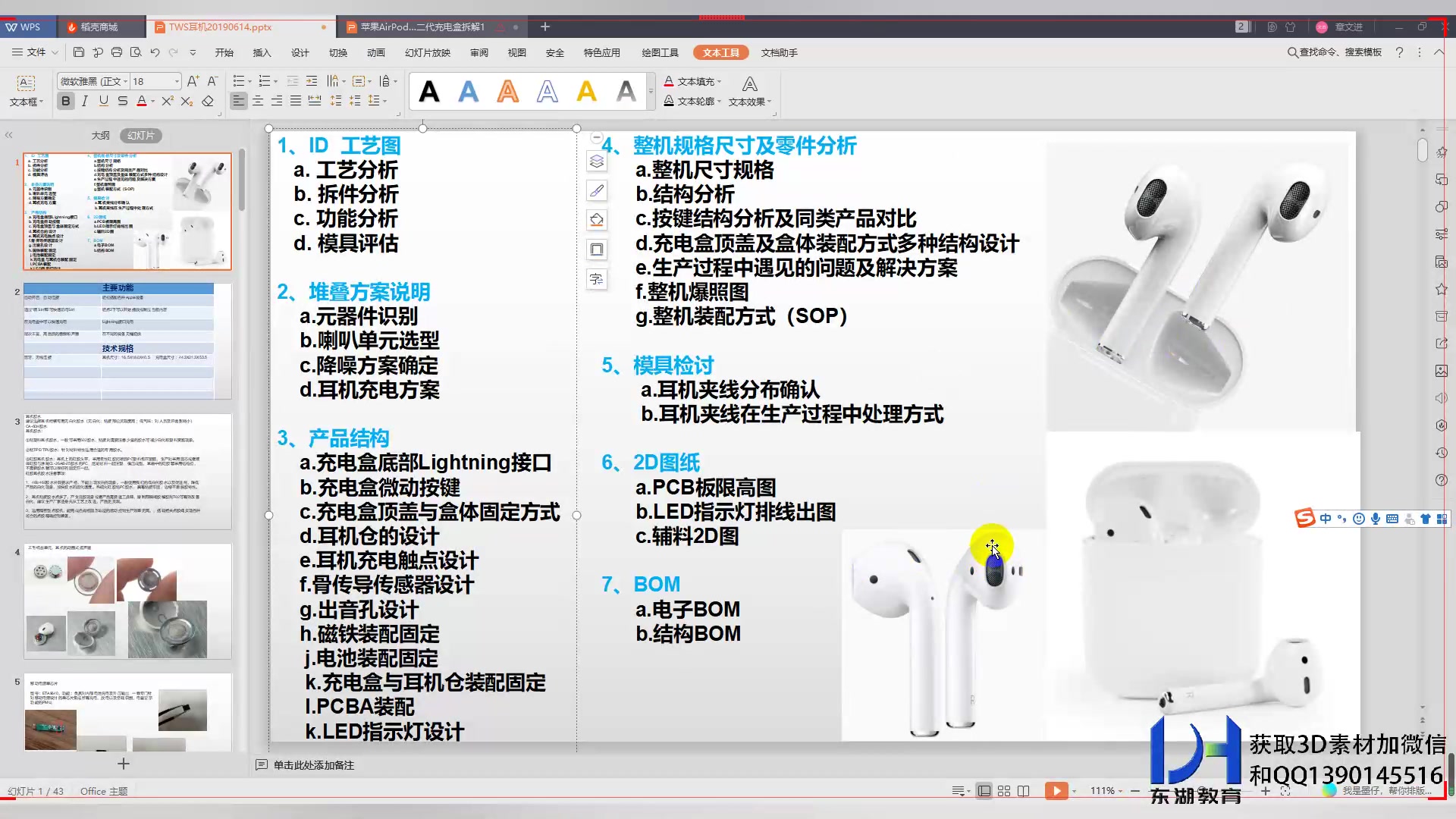Switch to 大纲 outline pane
Image resolution: width=1456 pixels, height=819 pixels.
click(x=100, y=135)
